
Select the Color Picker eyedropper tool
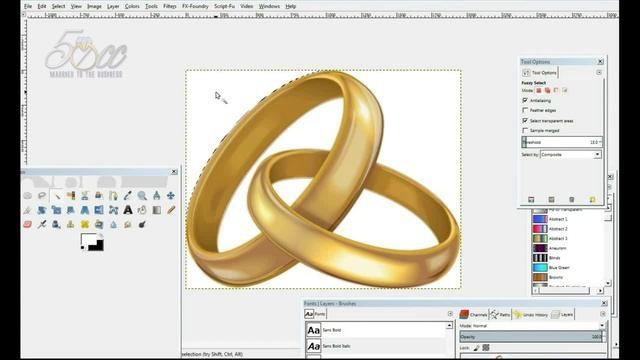(x=128, y=196)
